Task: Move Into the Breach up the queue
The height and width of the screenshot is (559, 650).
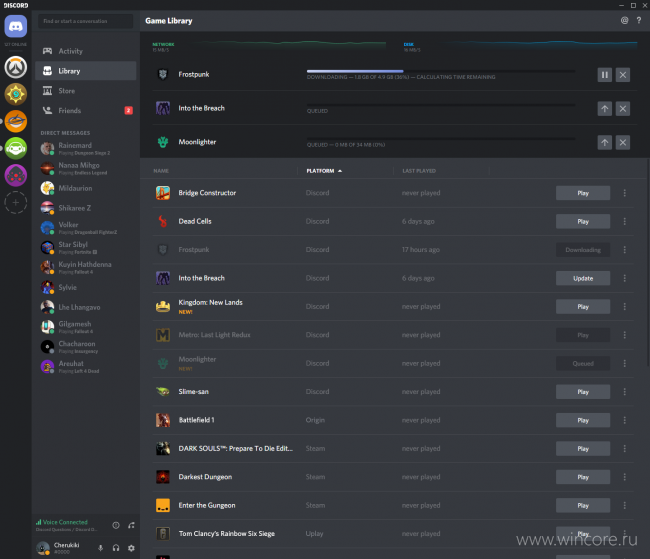Action: (604, 109)
